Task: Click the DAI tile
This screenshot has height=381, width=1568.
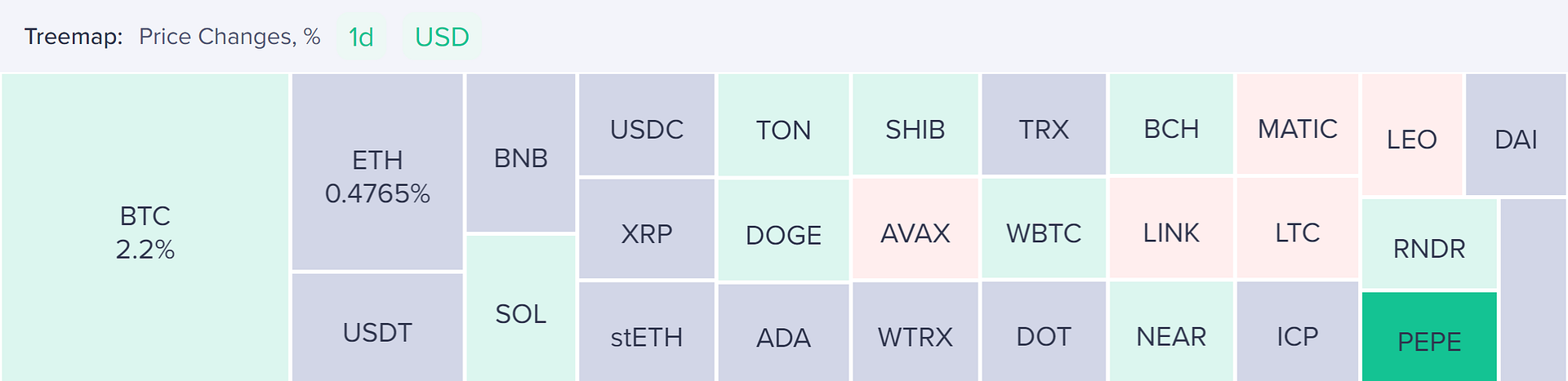Action: pos(1516,135)
